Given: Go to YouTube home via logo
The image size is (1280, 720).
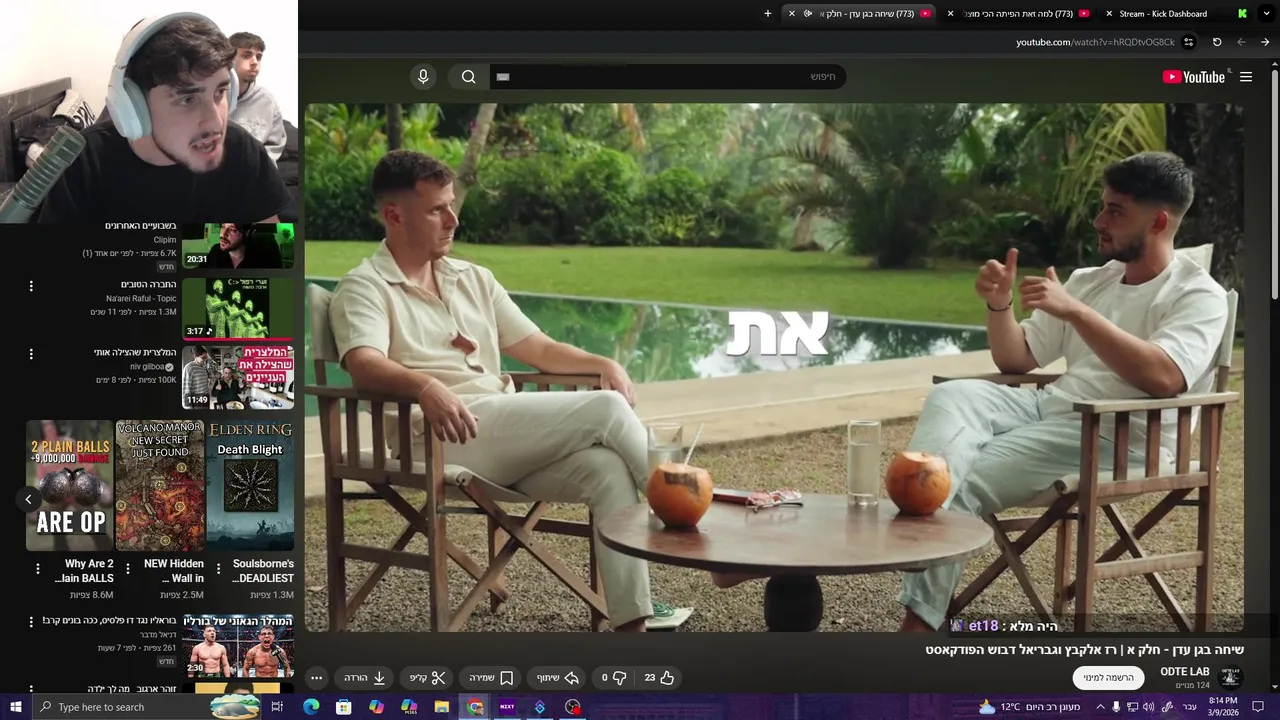Looking at the screenshot, I should 1194,77.
